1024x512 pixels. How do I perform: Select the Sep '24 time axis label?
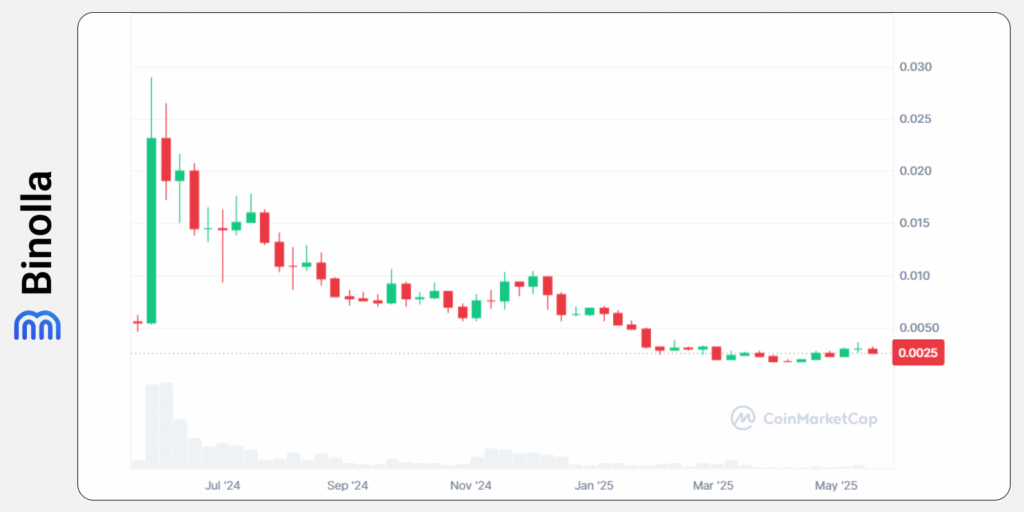pyautogui.click(x=348, y=486)
